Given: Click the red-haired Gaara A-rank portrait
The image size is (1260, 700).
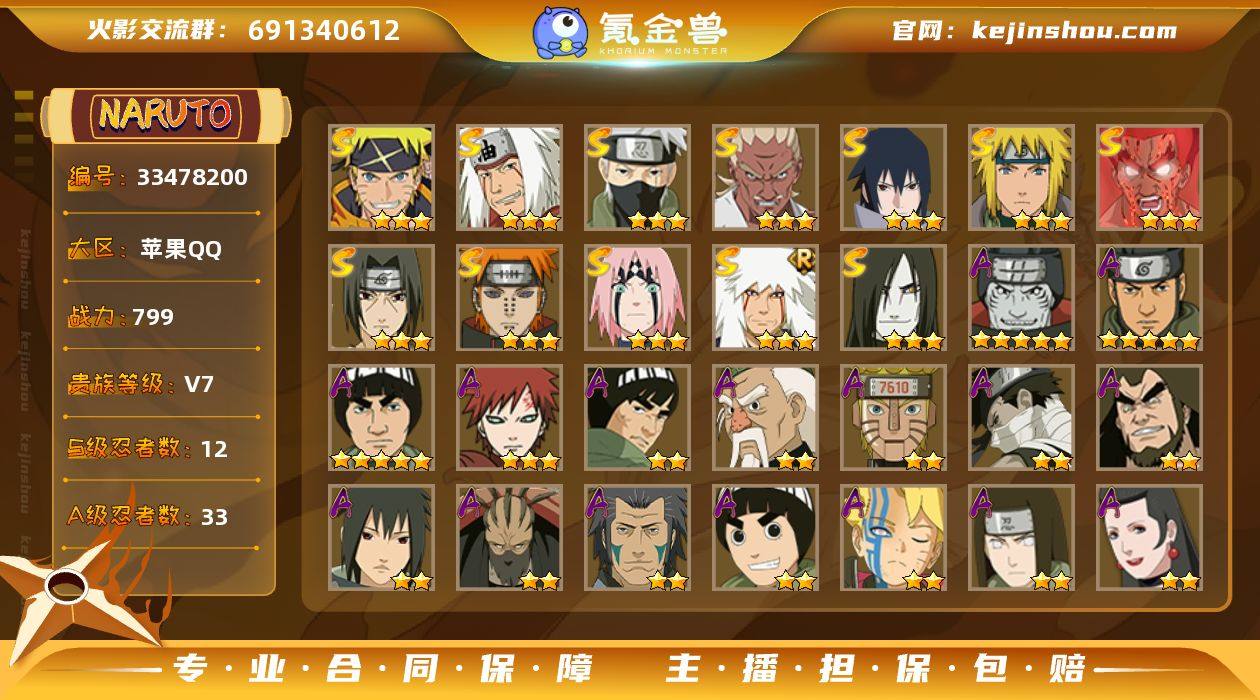Looking at the screenshot, I should tap(509, 418).
